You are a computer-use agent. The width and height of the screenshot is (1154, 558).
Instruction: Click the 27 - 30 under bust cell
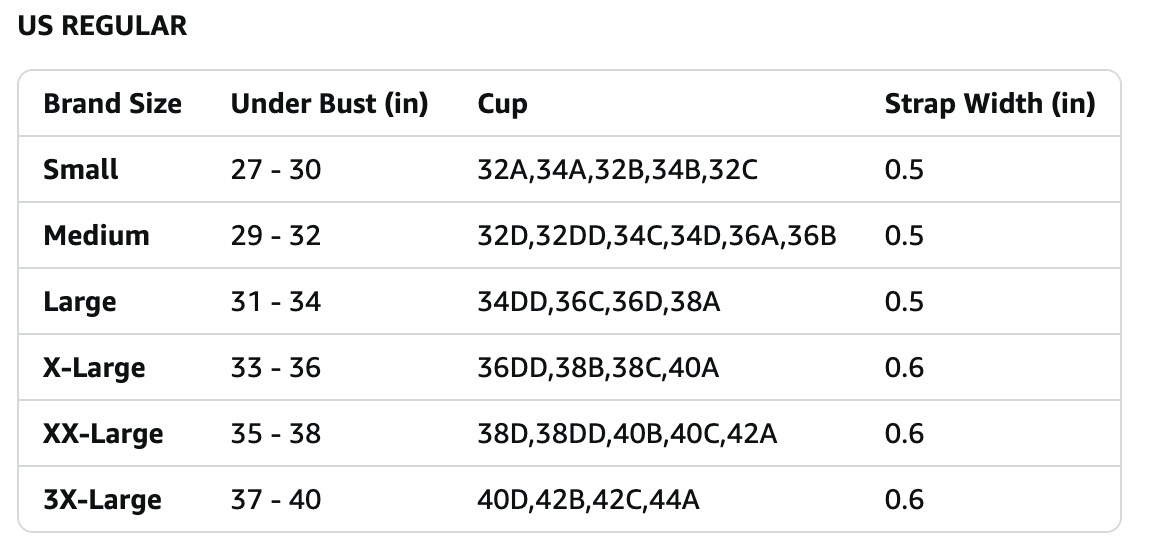pyautogui.click(x=275, y=170)
